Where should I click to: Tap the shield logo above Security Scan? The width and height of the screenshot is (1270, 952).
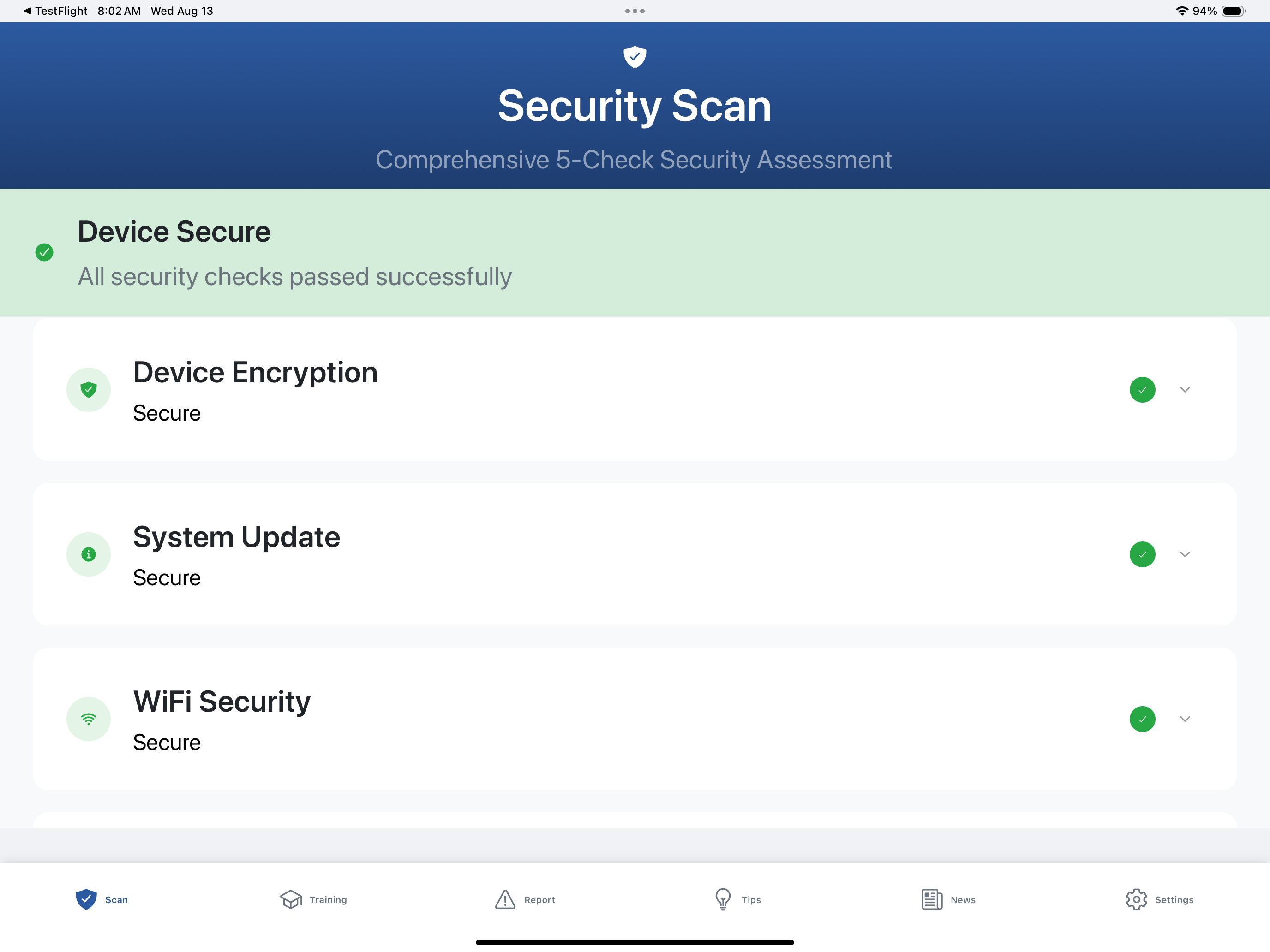[x=635, y=57]
